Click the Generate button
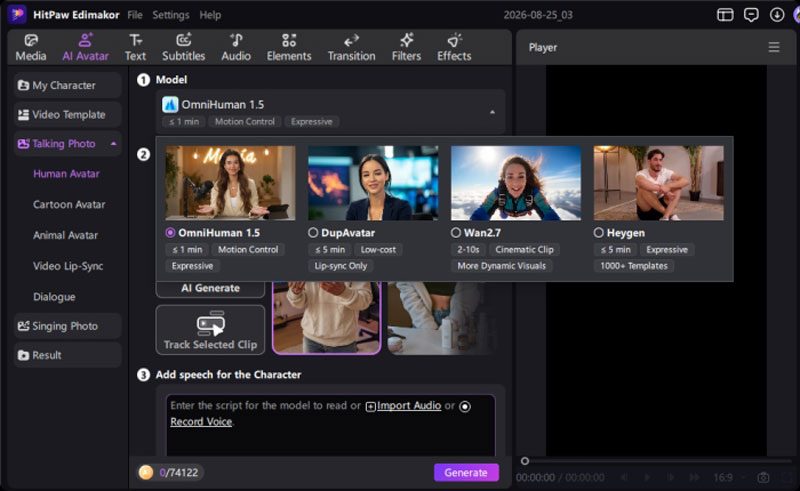This screenshot has width=800, height=491. [466, 473]
